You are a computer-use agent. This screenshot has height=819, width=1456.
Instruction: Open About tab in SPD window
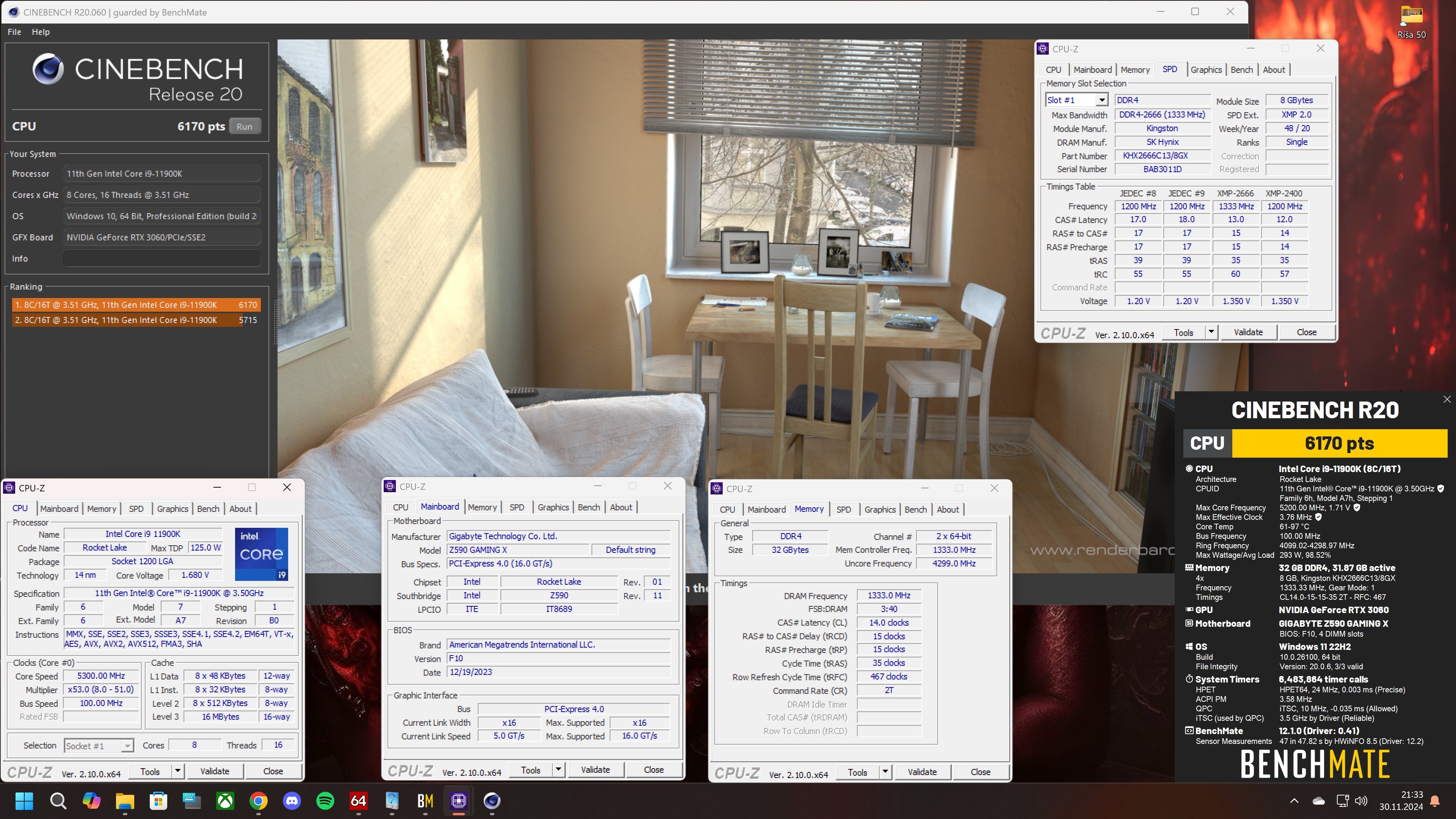1274,69
